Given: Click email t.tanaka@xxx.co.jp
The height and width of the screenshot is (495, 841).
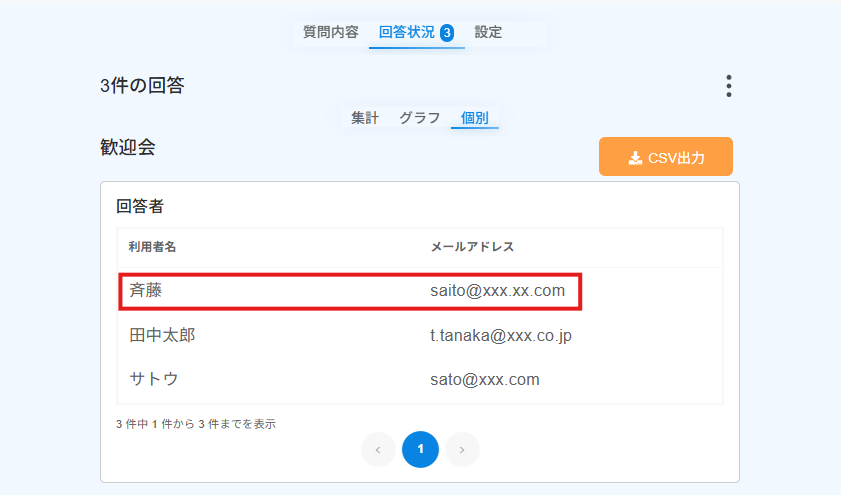Looking at the screenshot, I should tap(500, 336).
